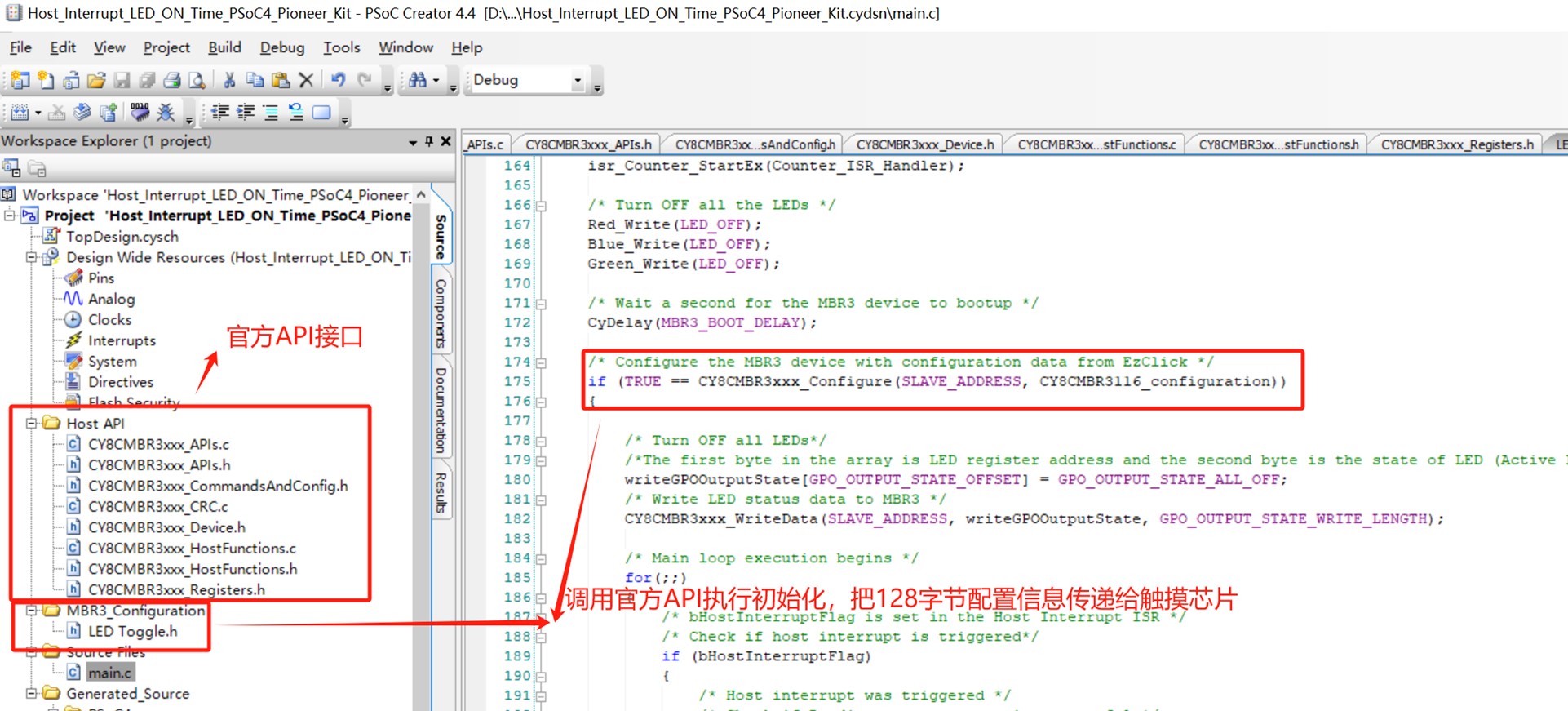Screen dimensions: 1568x711
Task: Click the Uncomment Selection toolbar icon
Action: click(295, 113)
